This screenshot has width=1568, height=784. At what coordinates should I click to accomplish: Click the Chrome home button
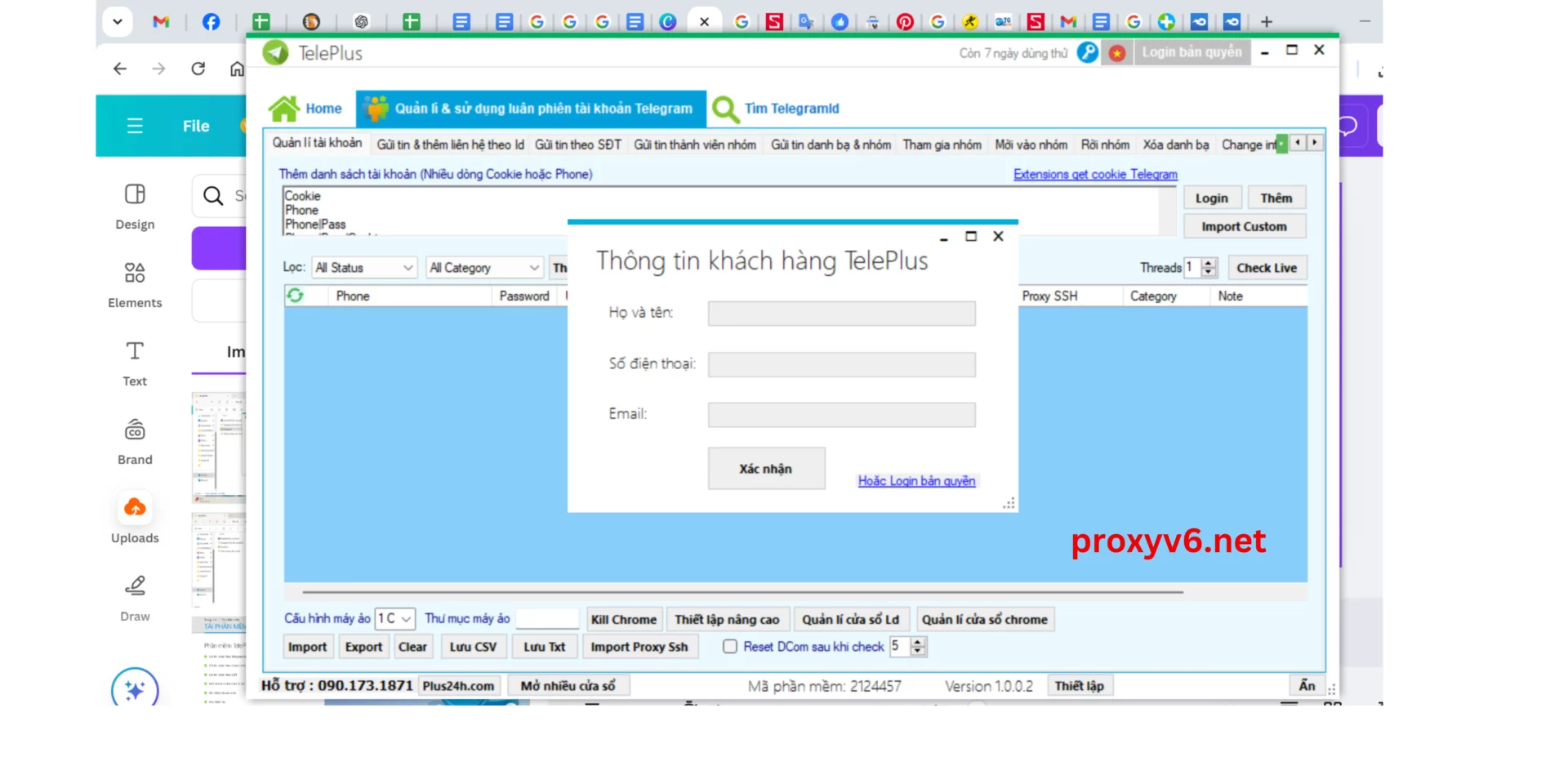tap(237, 69)
